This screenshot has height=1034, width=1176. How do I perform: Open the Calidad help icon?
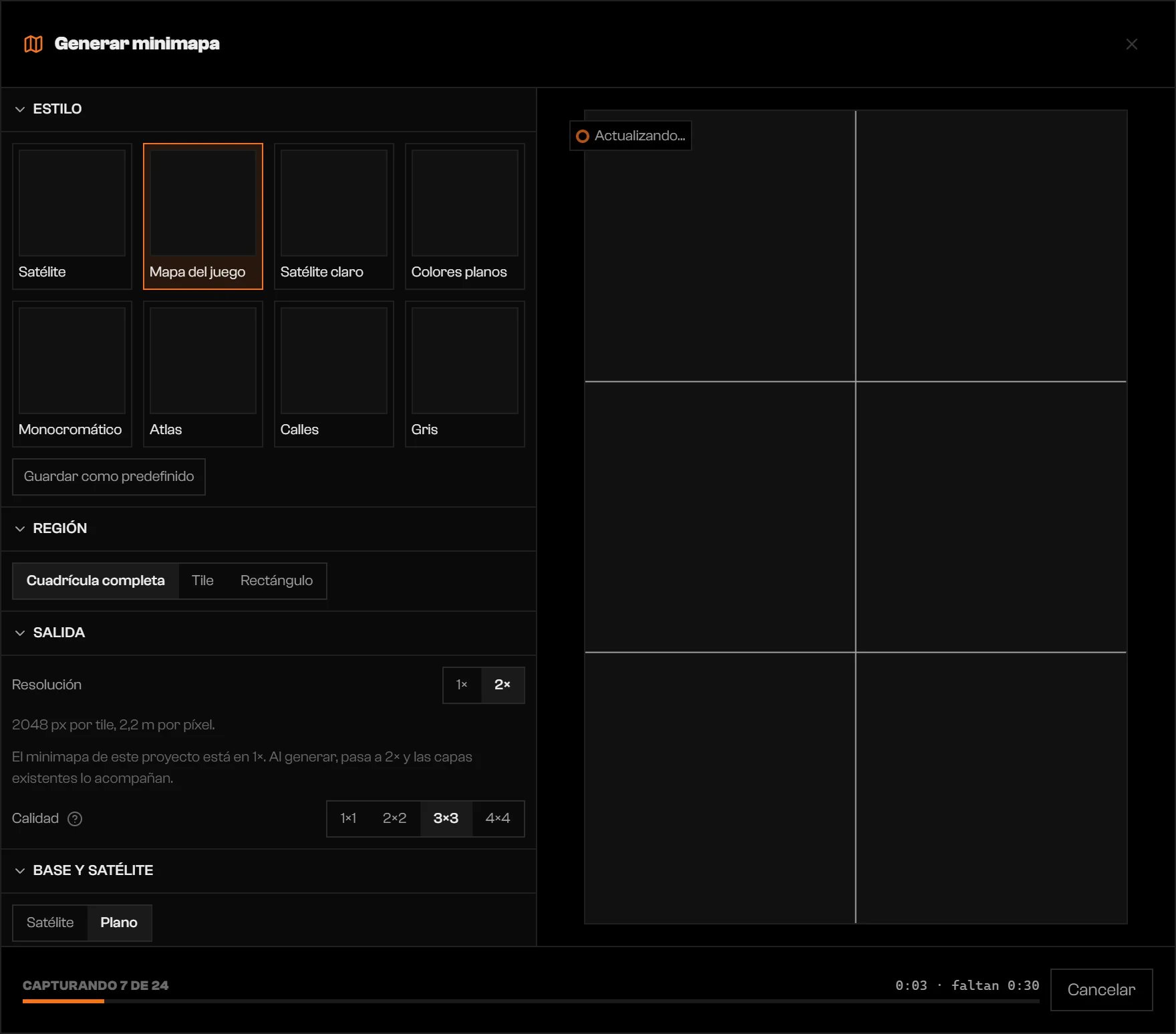click(x=75, y=819)
